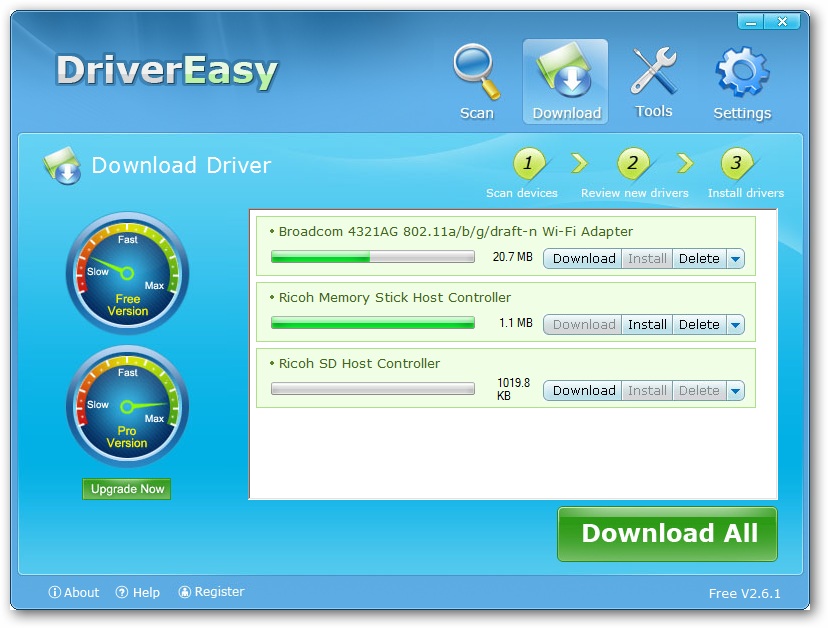828x628 pixels.
Task: Click the Download All button
Action: pyautogui.click(x=667, y=534)
